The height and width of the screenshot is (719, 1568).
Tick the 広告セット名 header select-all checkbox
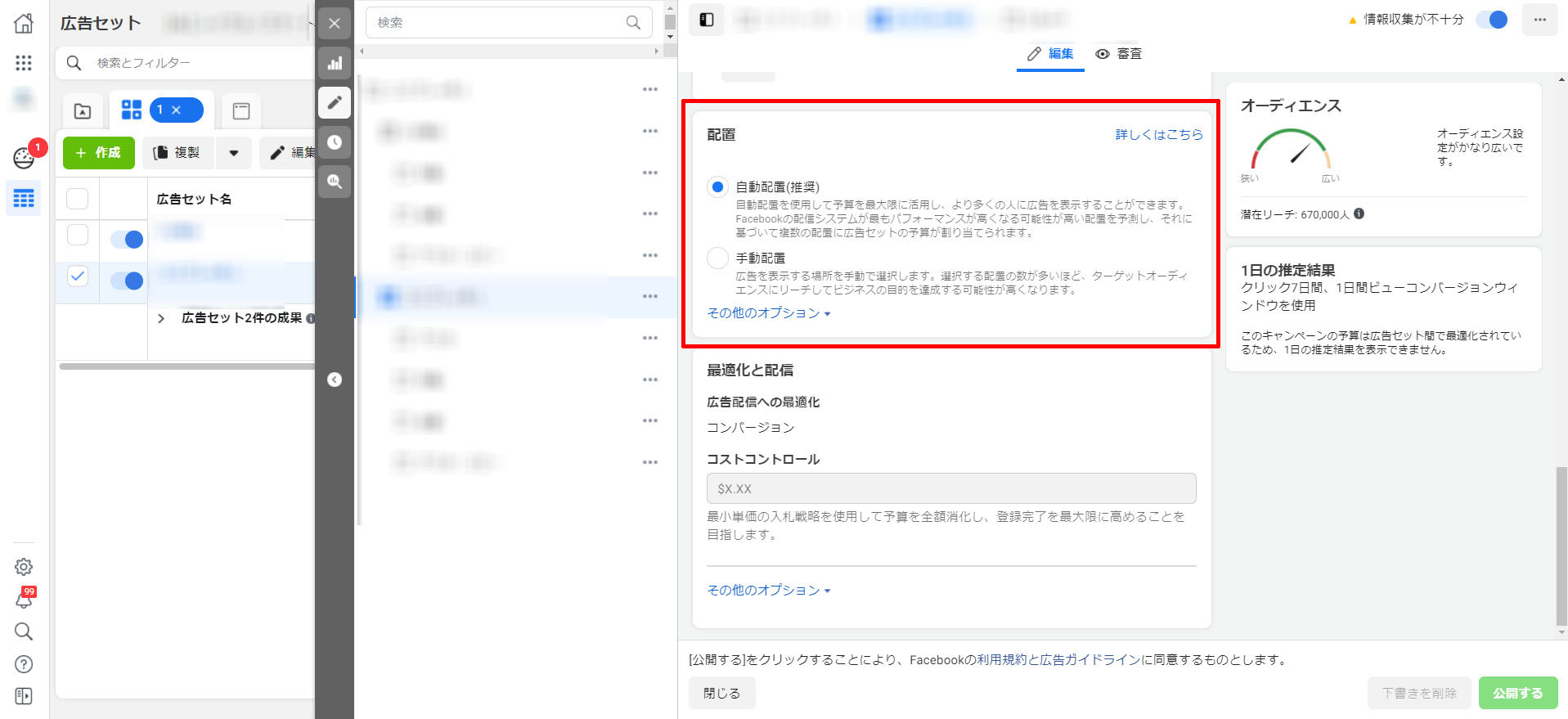77,199
